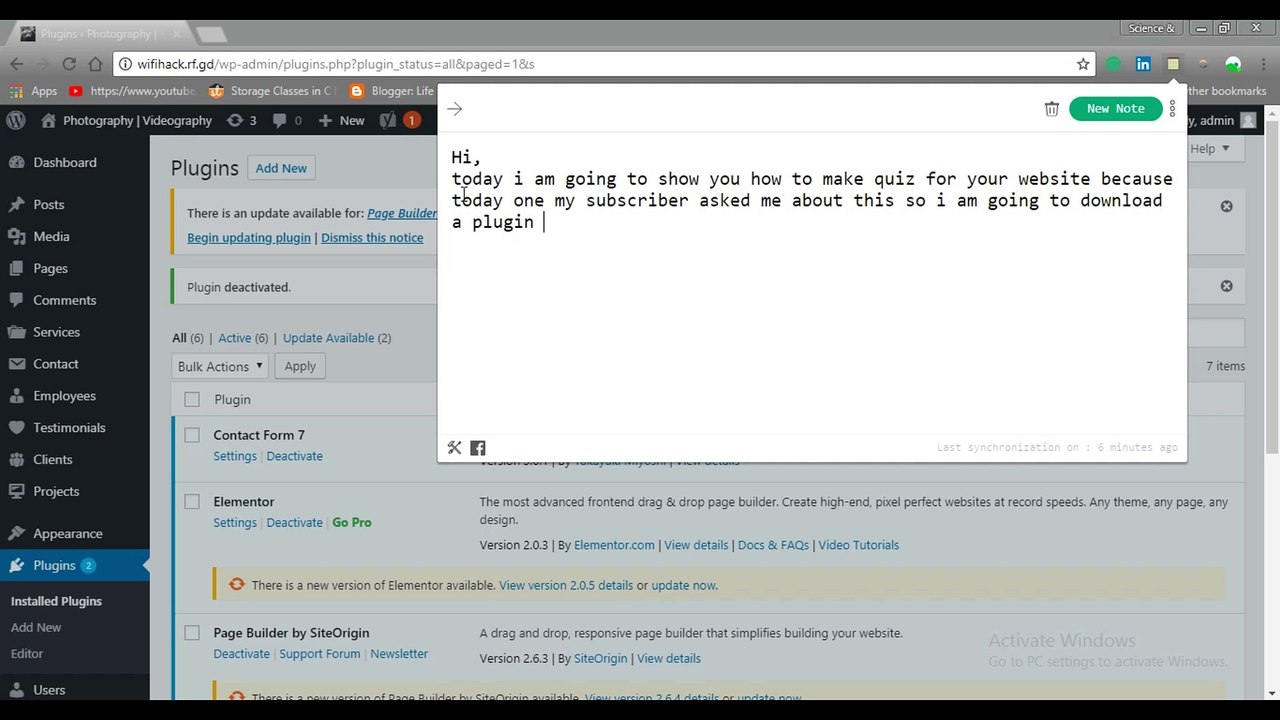Open yellow sticky note extension icon
Screen dimensions: 1280x720
coord(1173,64)
